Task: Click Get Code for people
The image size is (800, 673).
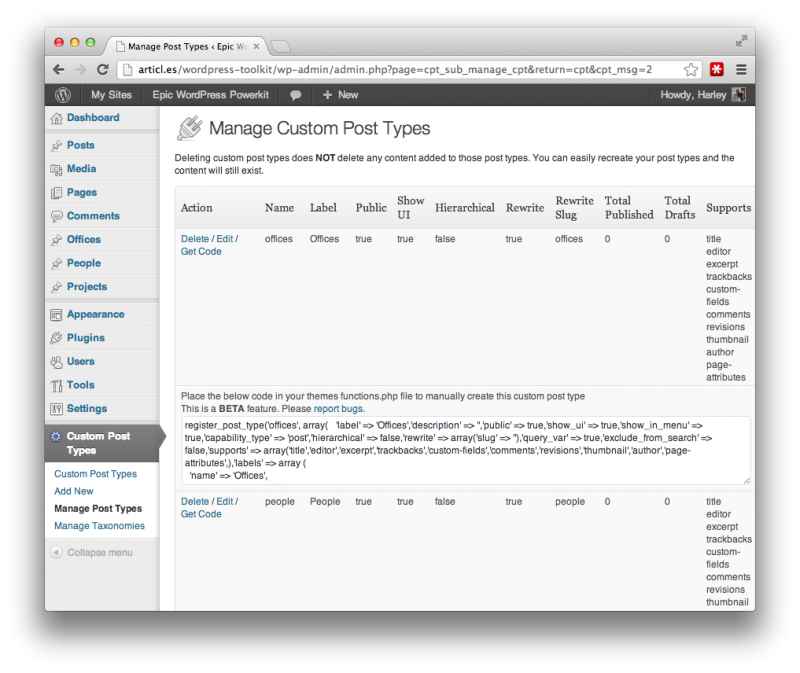Action: click(x=201, y=514)
